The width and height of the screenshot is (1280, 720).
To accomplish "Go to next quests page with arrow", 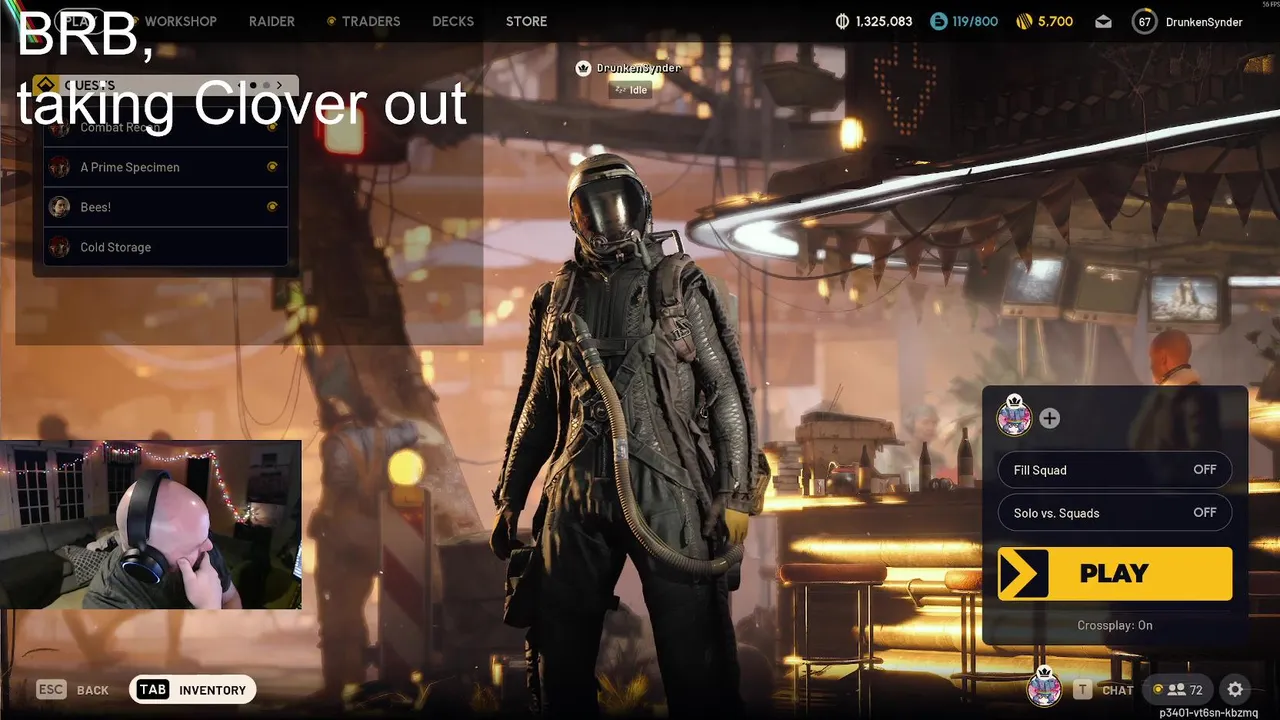I will pyautogui.click(x=279, y=85).
